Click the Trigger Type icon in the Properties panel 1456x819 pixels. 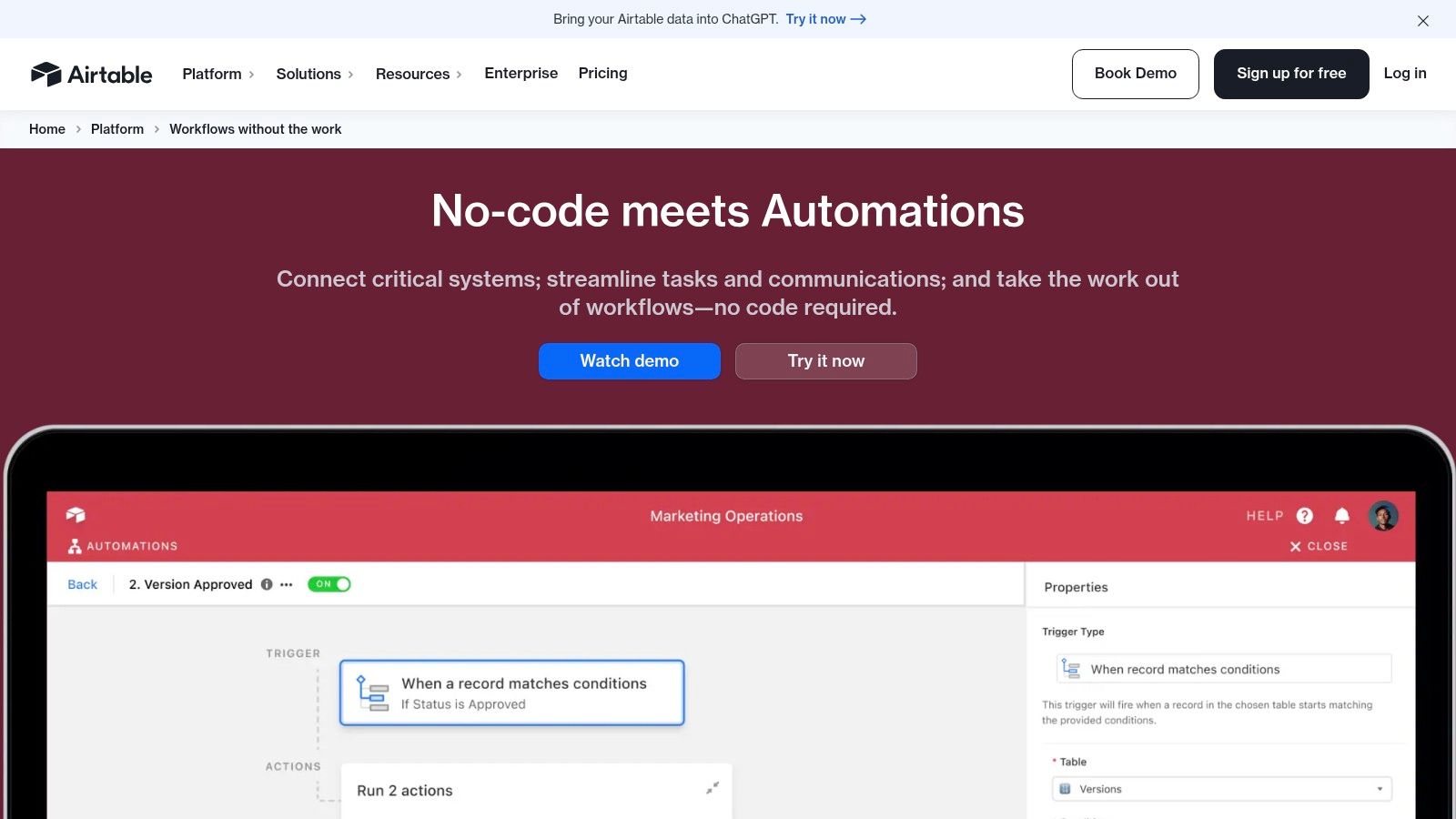pyautogui.click(x=1071, y=669)
